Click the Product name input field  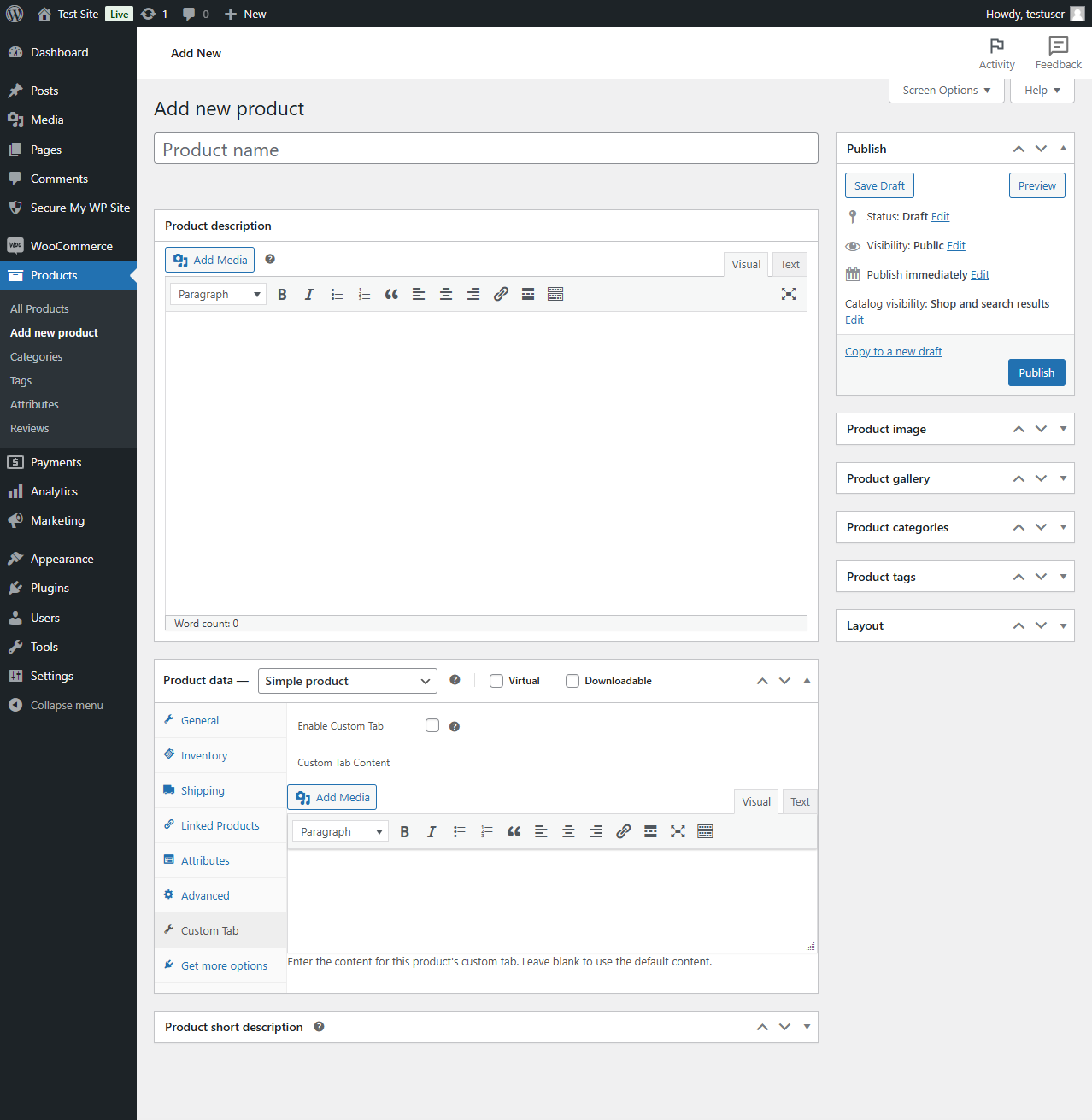[x=486, y=149]
